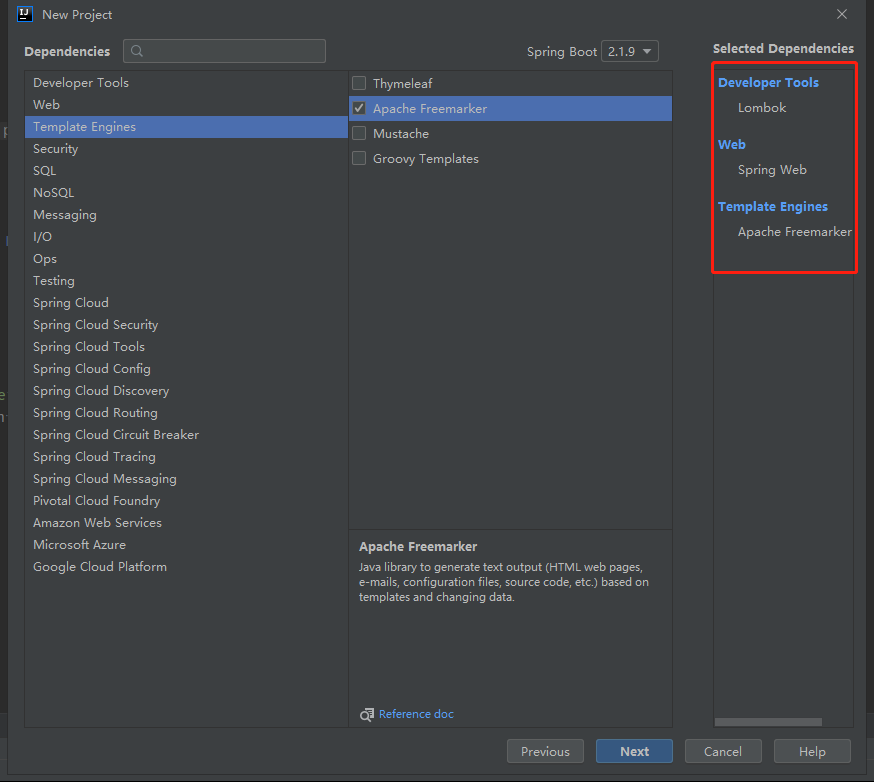Viewport: 874px width, 782px height.
Task: Click Developer Tools heading in Selected Dependencies
Action: pyautogui.click(x=768, y=82)
